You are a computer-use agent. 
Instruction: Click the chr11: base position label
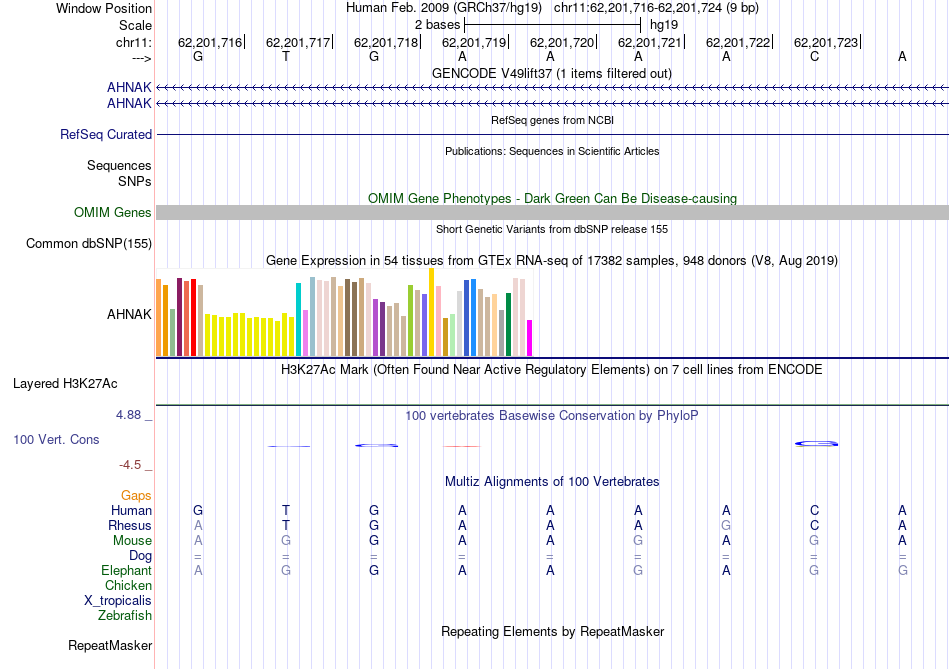(134, 42)
